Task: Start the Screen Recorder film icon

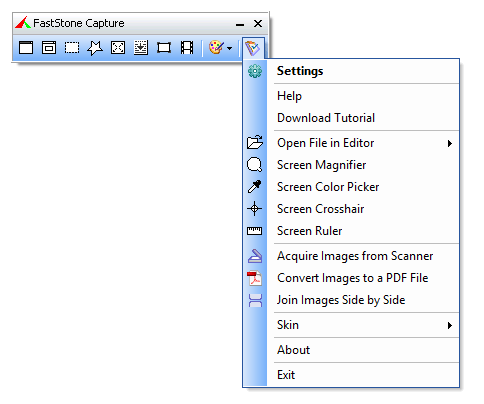Action: [187, 48]
